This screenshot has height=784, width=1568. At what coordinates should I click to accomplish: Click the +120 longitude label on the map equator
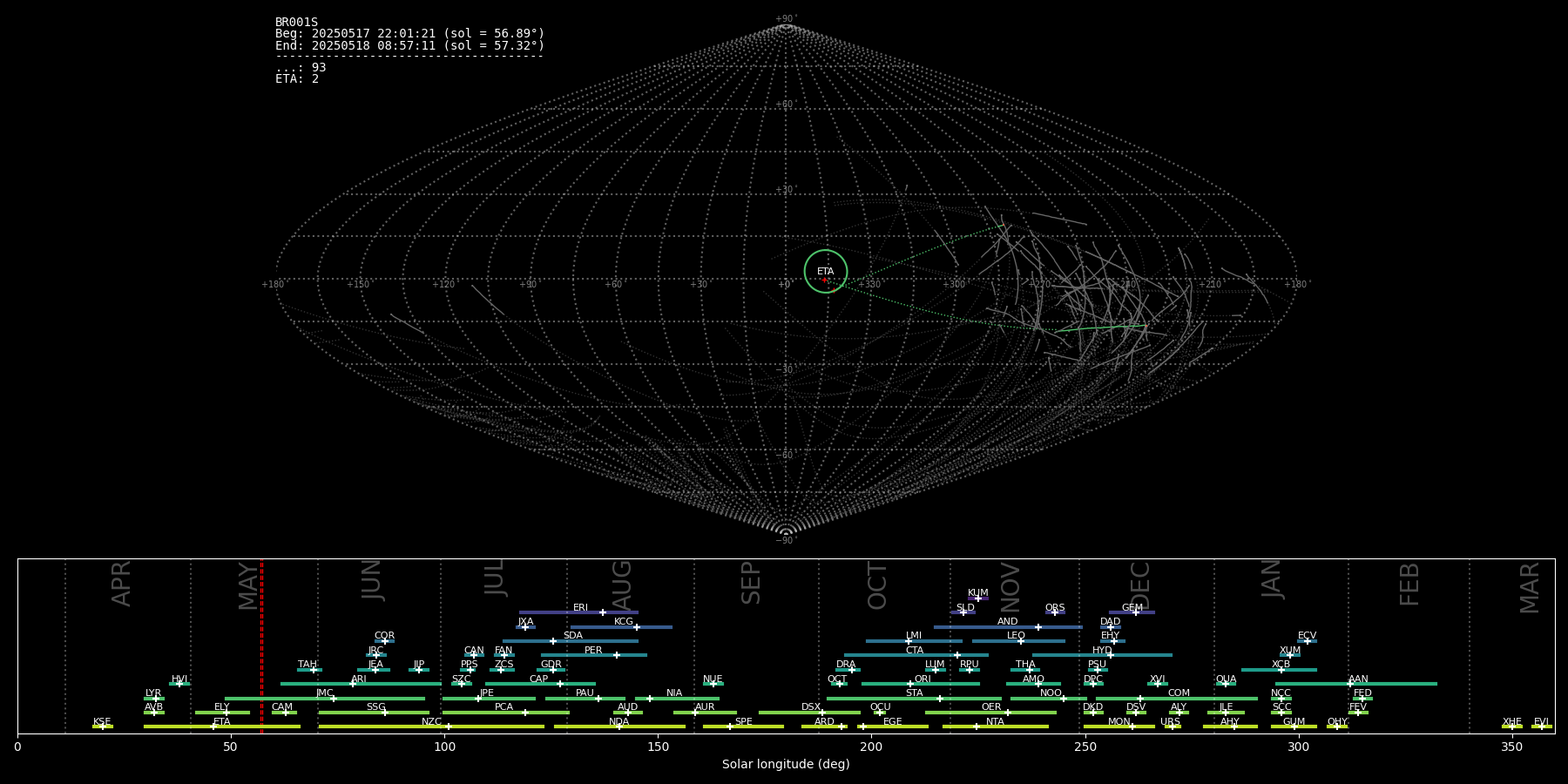pos(444,285)
